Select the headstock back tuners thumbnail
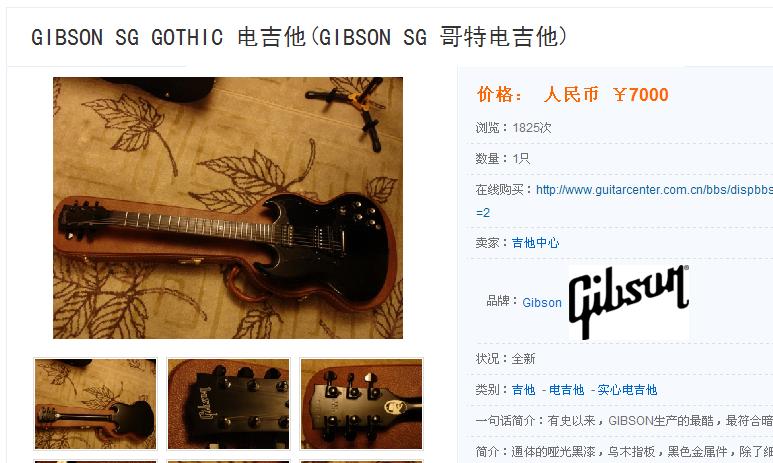 [x=361, y=404]
